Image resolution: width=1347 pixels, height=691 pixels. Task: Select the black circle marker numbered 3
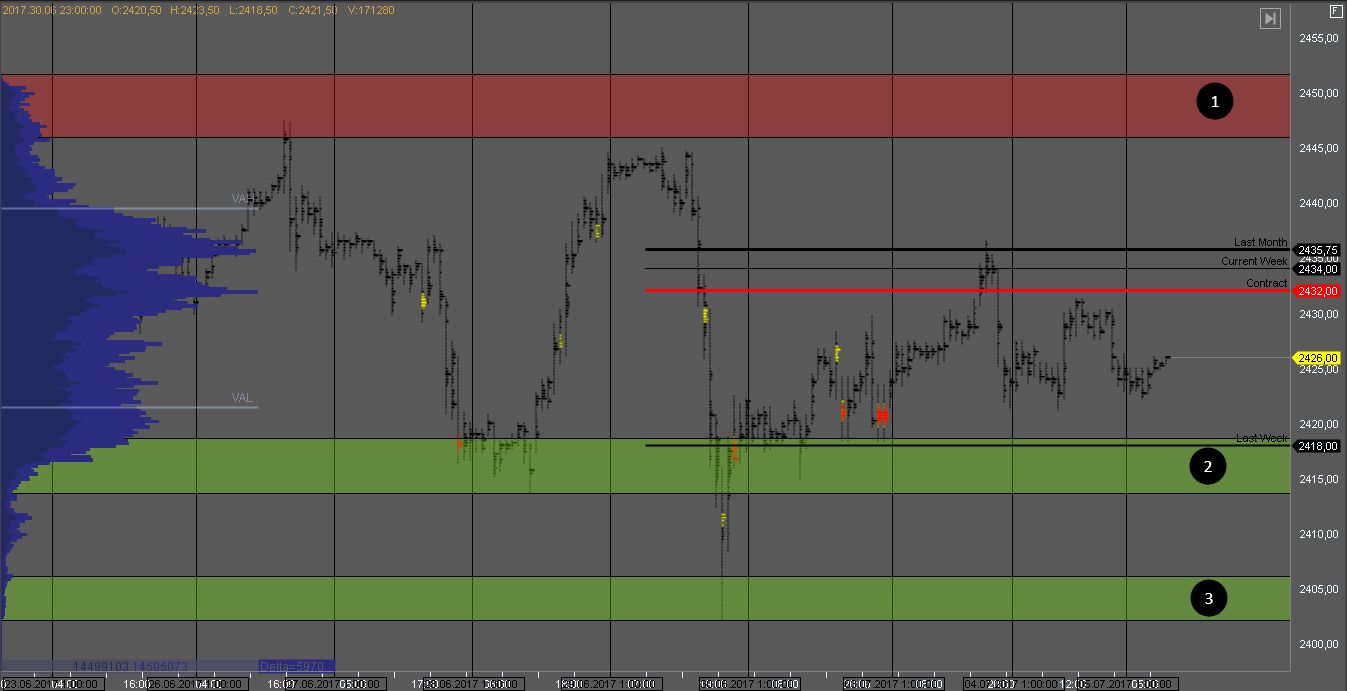(x=1209, y=598)
